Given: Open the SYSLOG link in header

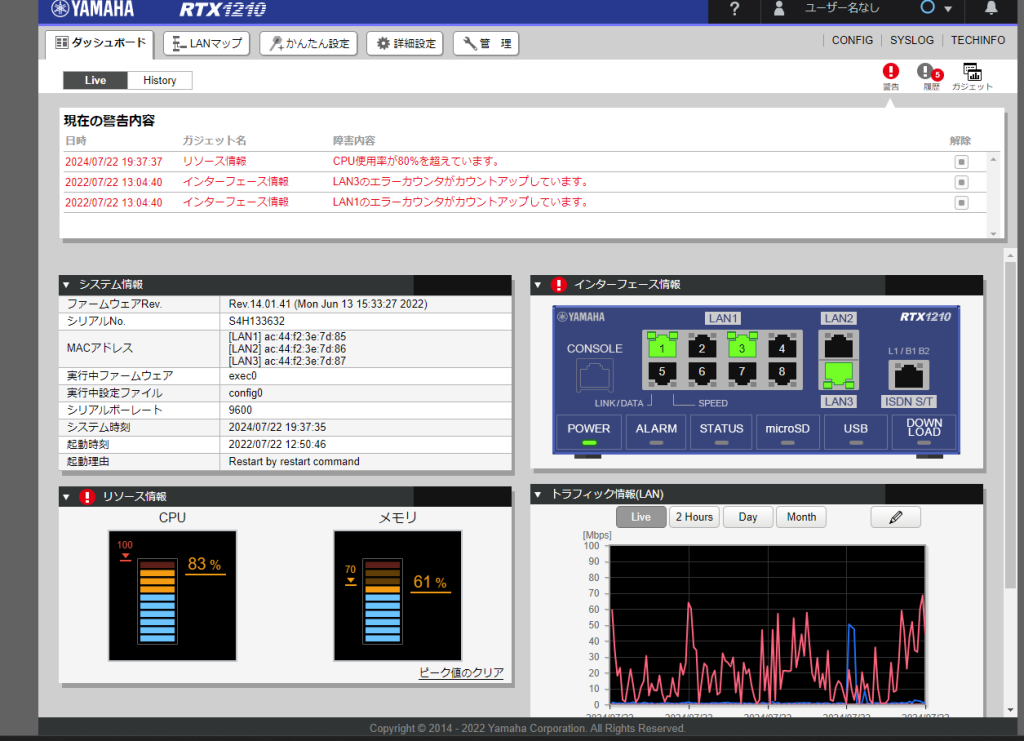Looking at the screenshot, I should 911,40.
